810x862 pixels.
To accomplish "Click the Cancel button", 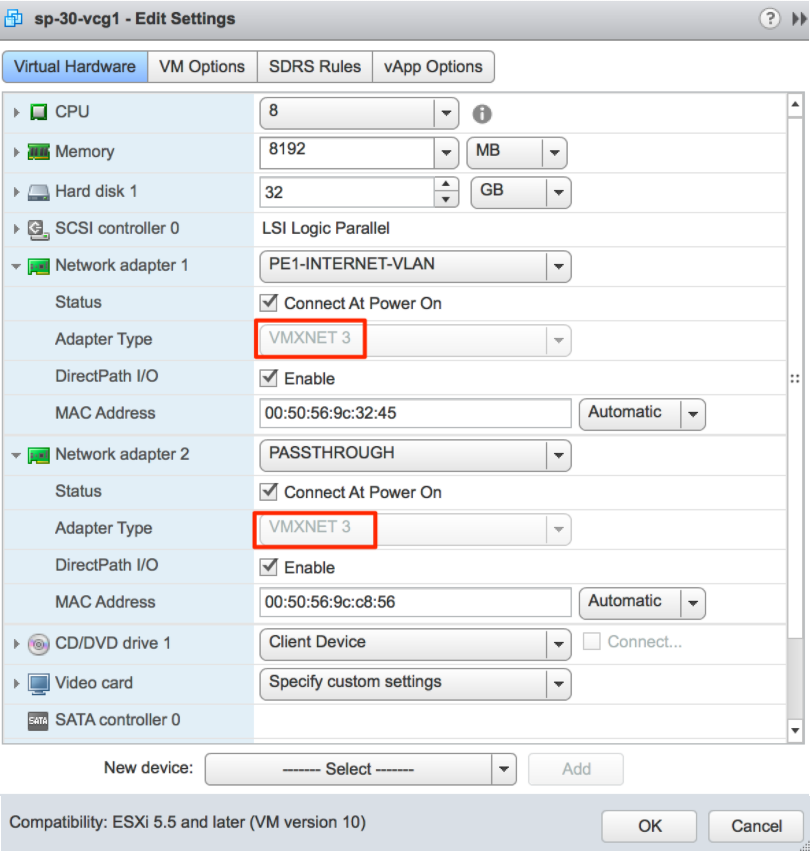I will pos(755,826).
